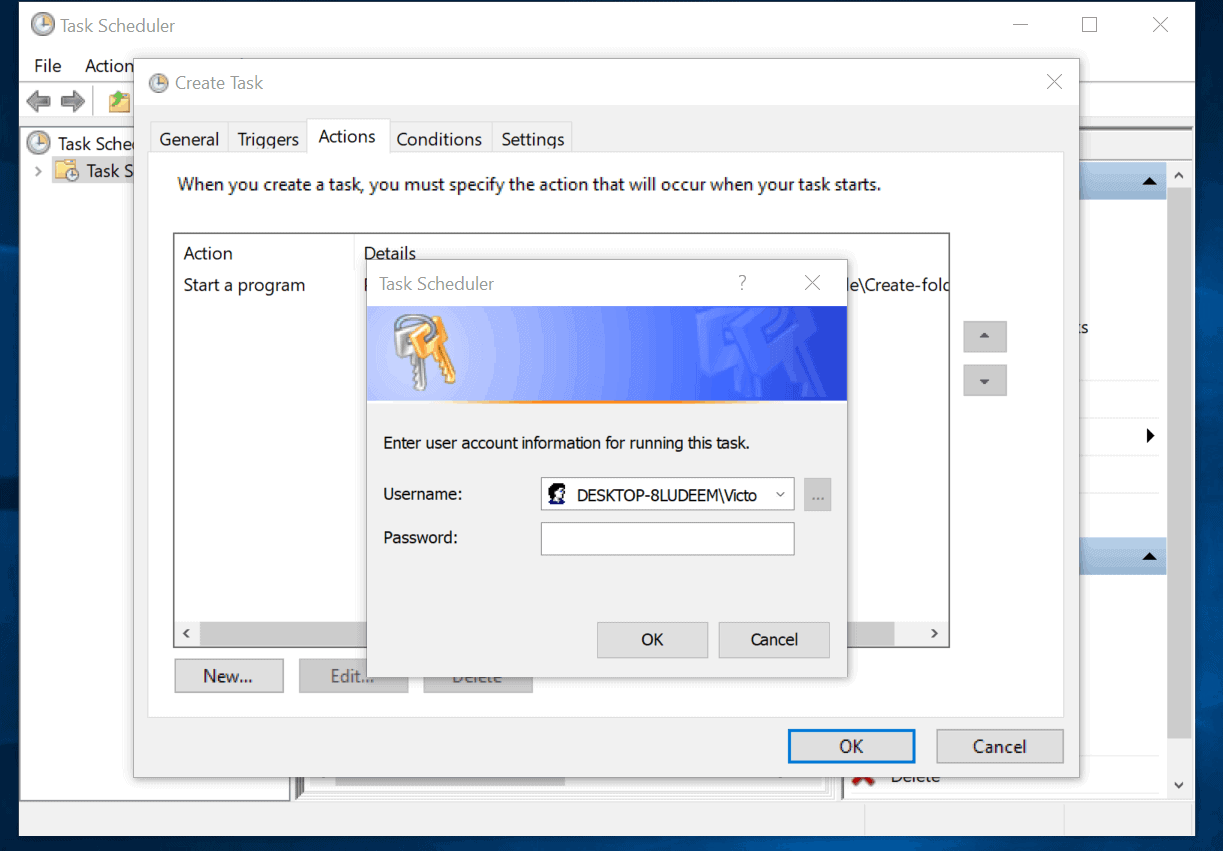Click the up-folder icon in Task Scheduler toolbar
1223x851 pixels.
point(119,101)
